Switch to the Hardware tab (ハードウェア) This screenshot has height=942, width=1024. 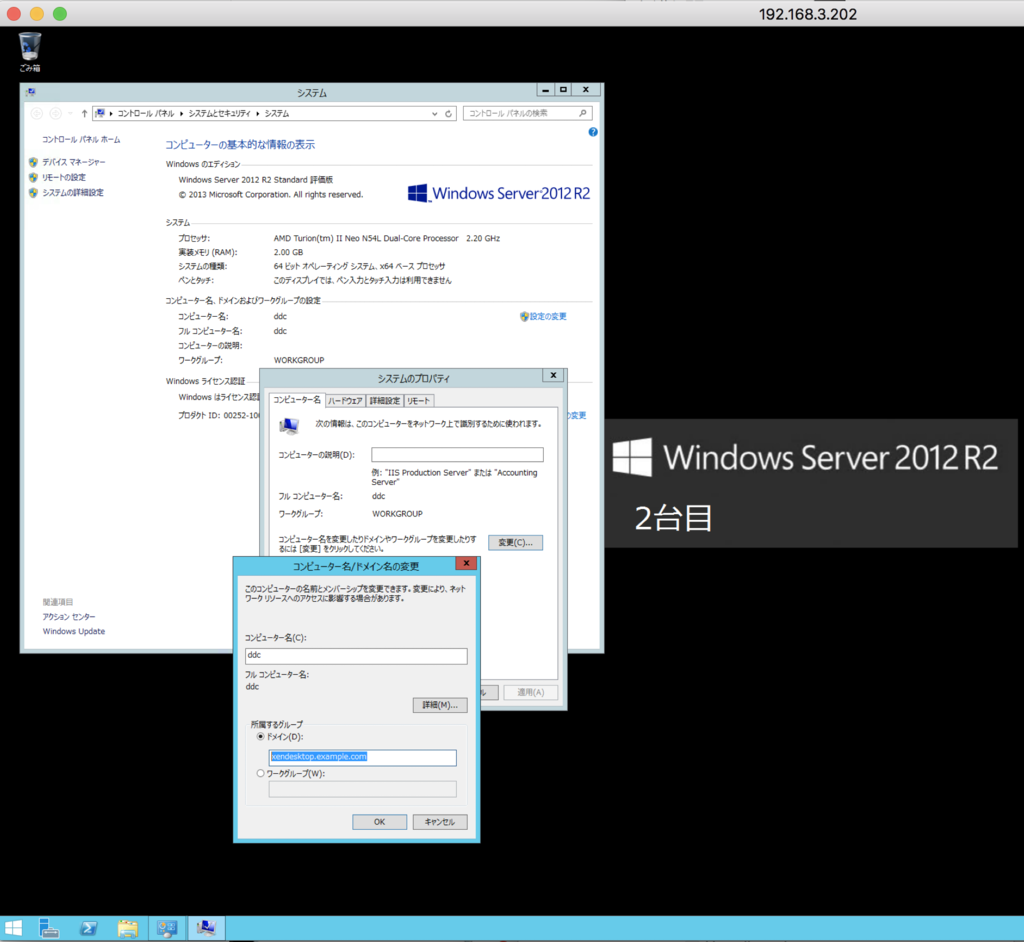pos(345,401)
